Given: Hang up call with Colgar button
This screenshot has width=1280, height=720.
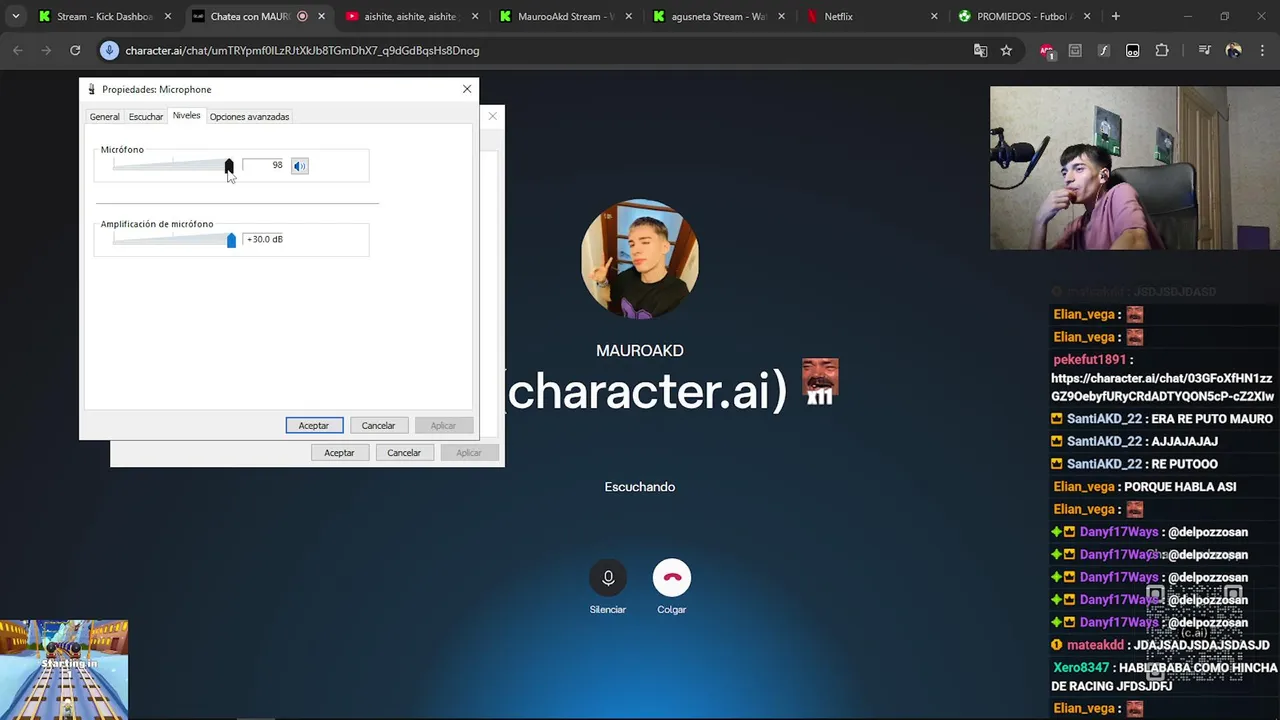Looking at the screenshot, I should coord(672,578).
